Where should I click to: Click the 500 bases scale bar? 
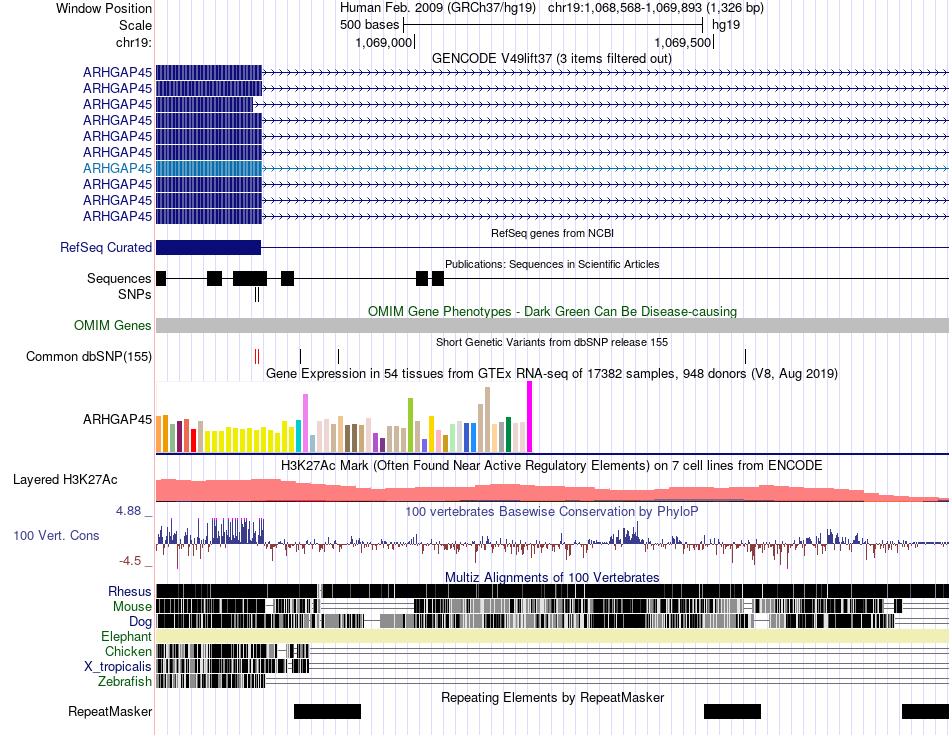[553, 25]
